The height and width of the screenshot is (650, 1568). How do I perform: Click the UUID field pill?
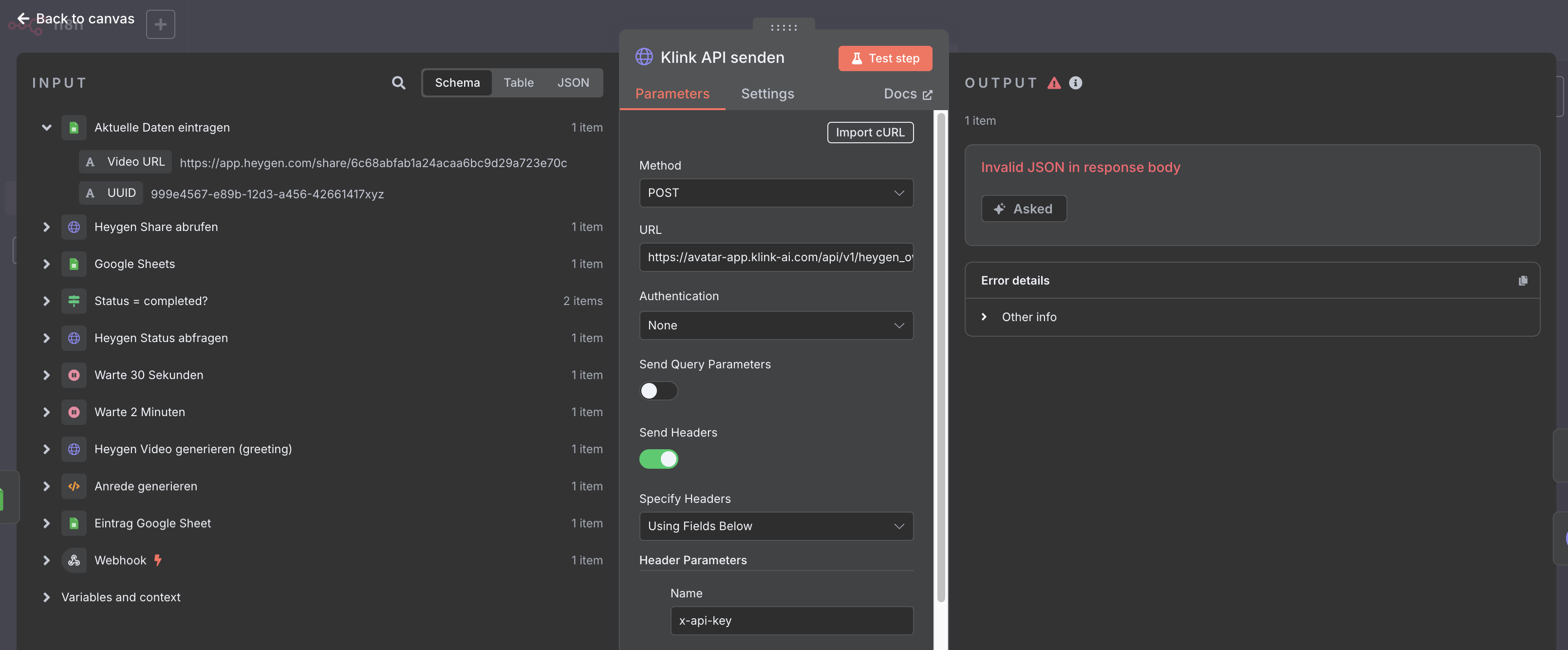click(x=111, y=193)
